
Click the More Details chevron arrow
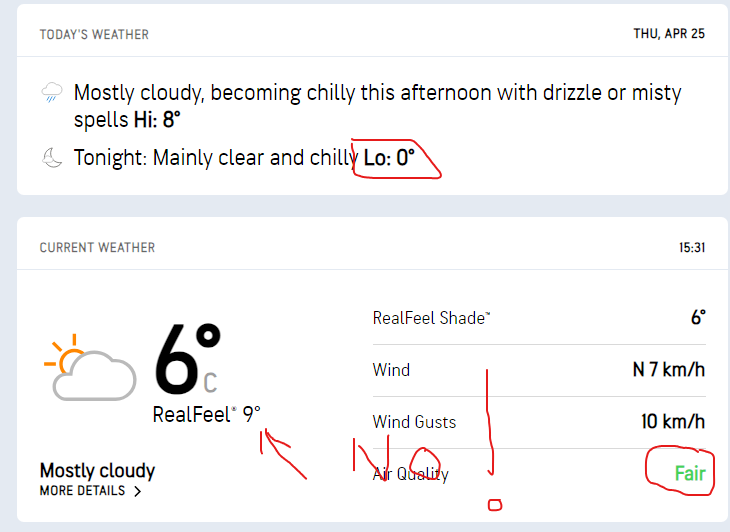138,491
